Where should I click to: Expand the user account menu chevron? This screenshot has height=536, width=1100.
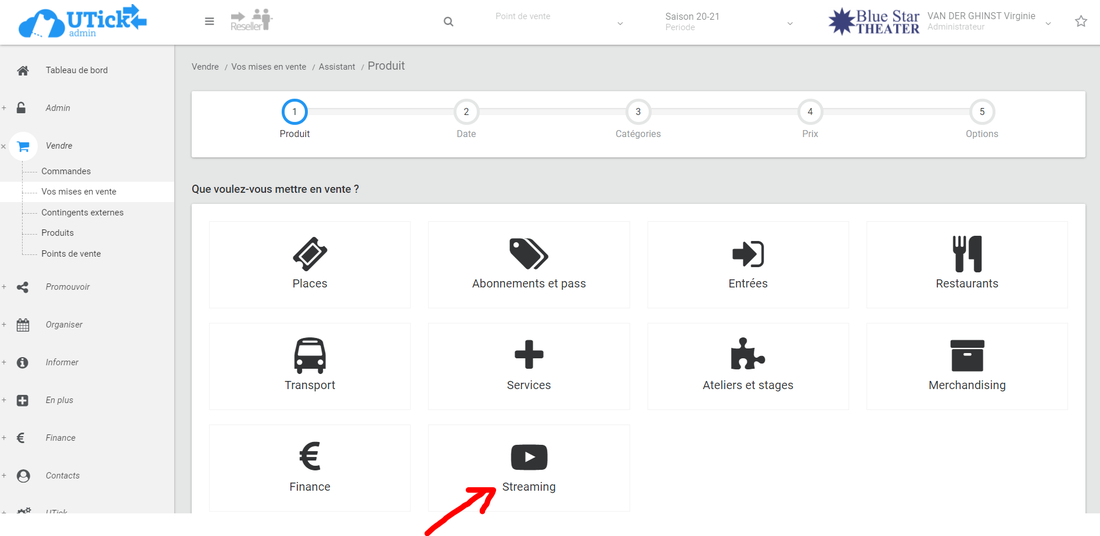[x=1048, y=23]
